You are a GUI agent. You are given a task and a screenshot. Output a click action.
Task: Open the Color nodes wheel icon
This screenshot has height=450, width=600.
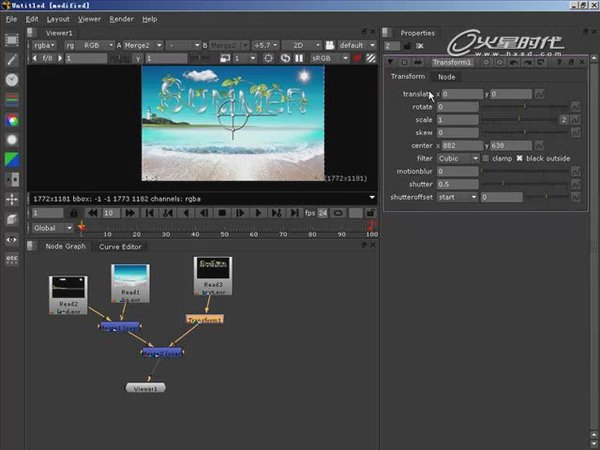coord(12,120)
